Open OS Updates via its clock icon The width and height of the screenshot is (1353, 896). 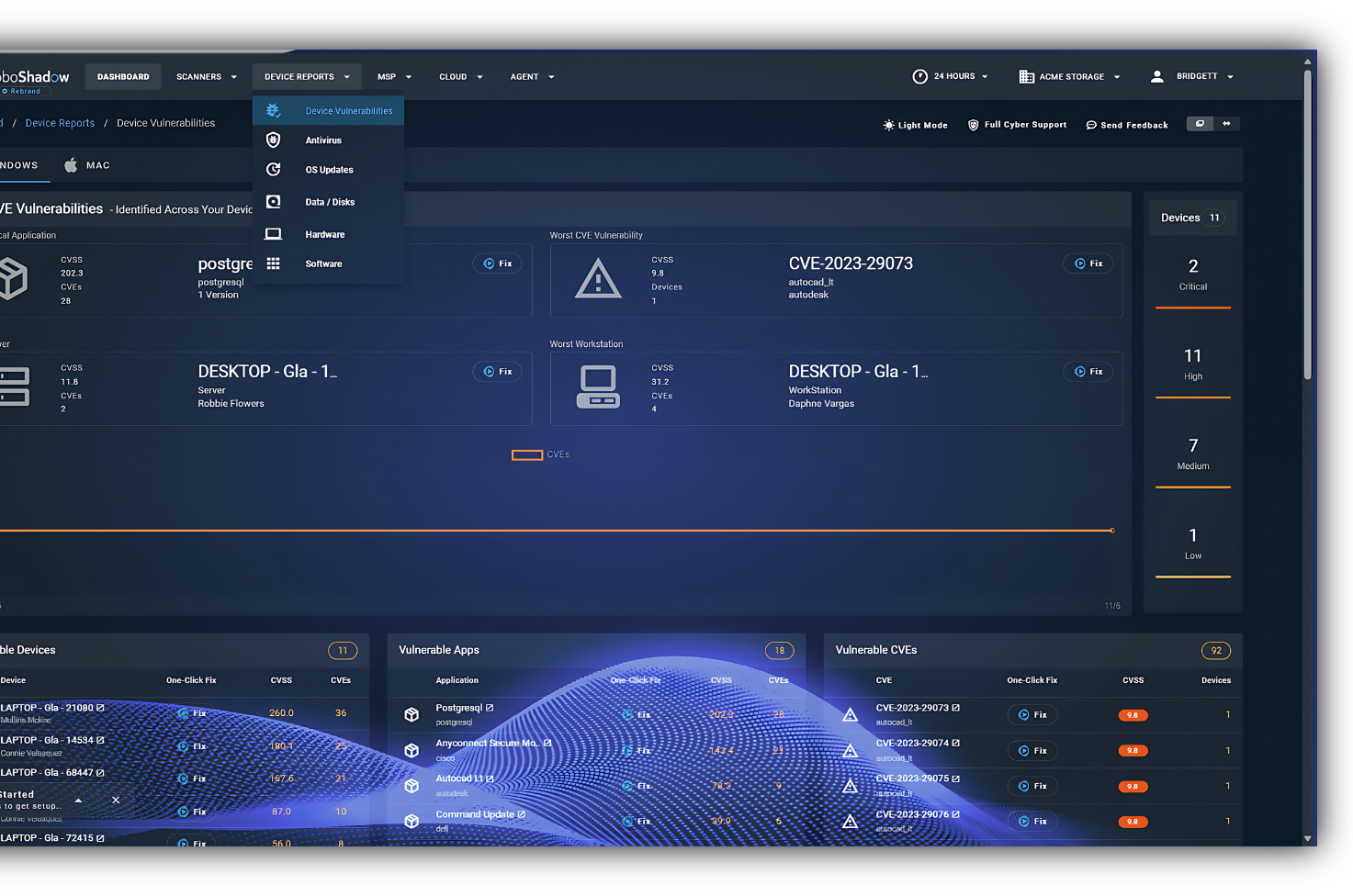[x=273, y=169]
